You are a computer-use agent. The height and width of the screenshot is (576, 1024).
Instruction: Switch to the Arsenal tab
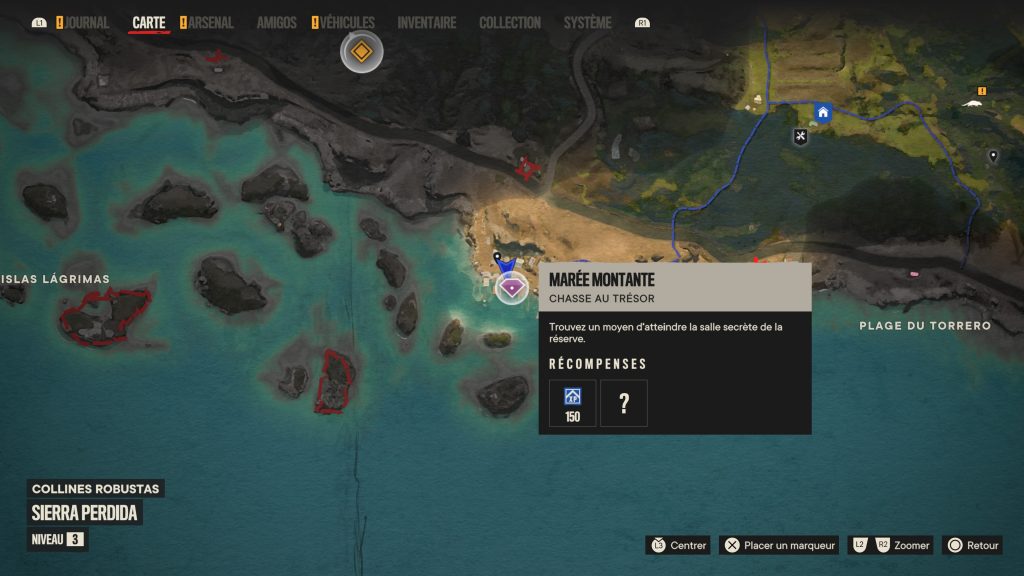click(x=206, y=23)
